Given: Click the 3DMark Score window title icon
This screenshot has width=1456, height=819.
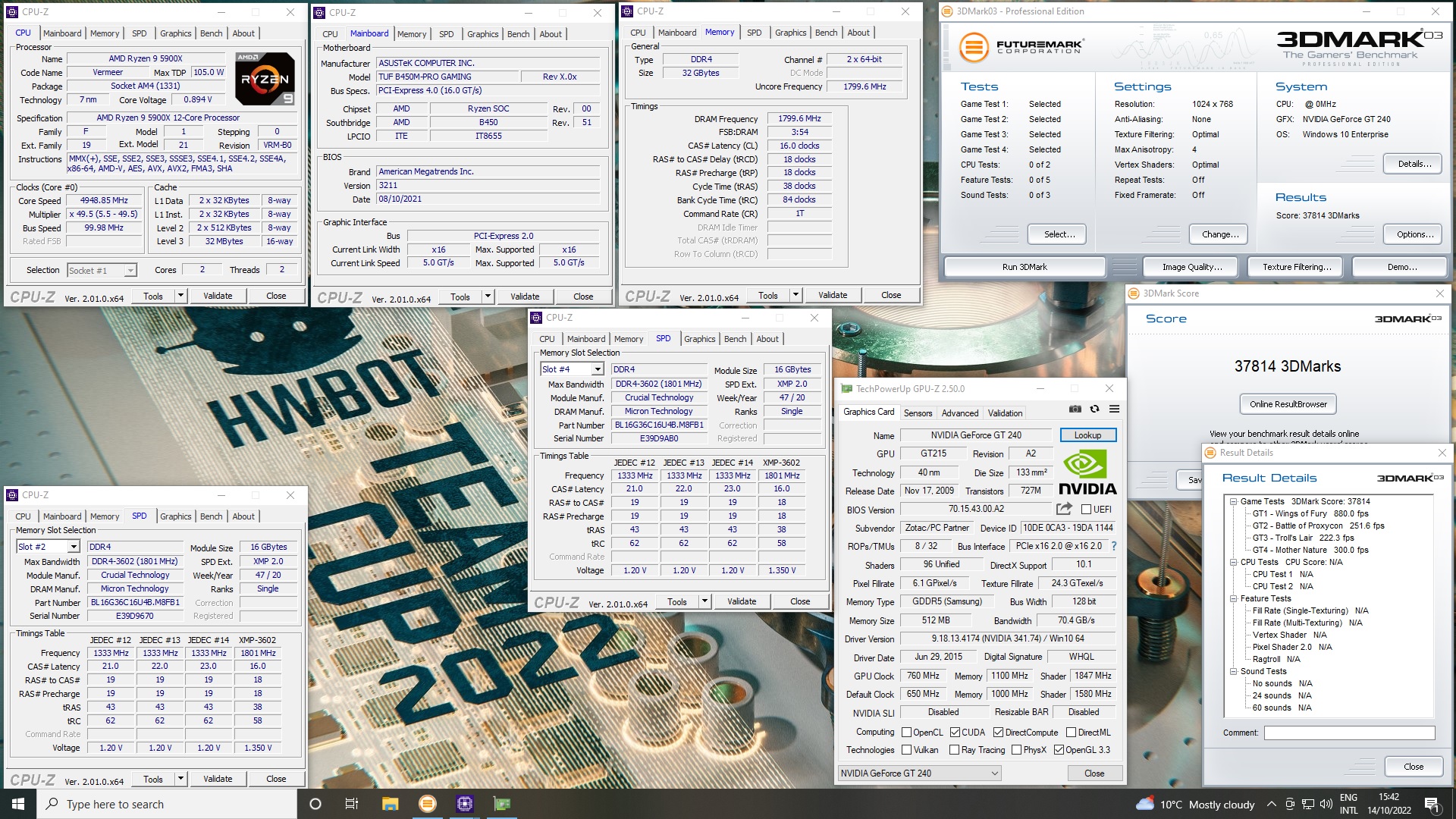Looking at the screenshot, I should [x=1134, y=293].
